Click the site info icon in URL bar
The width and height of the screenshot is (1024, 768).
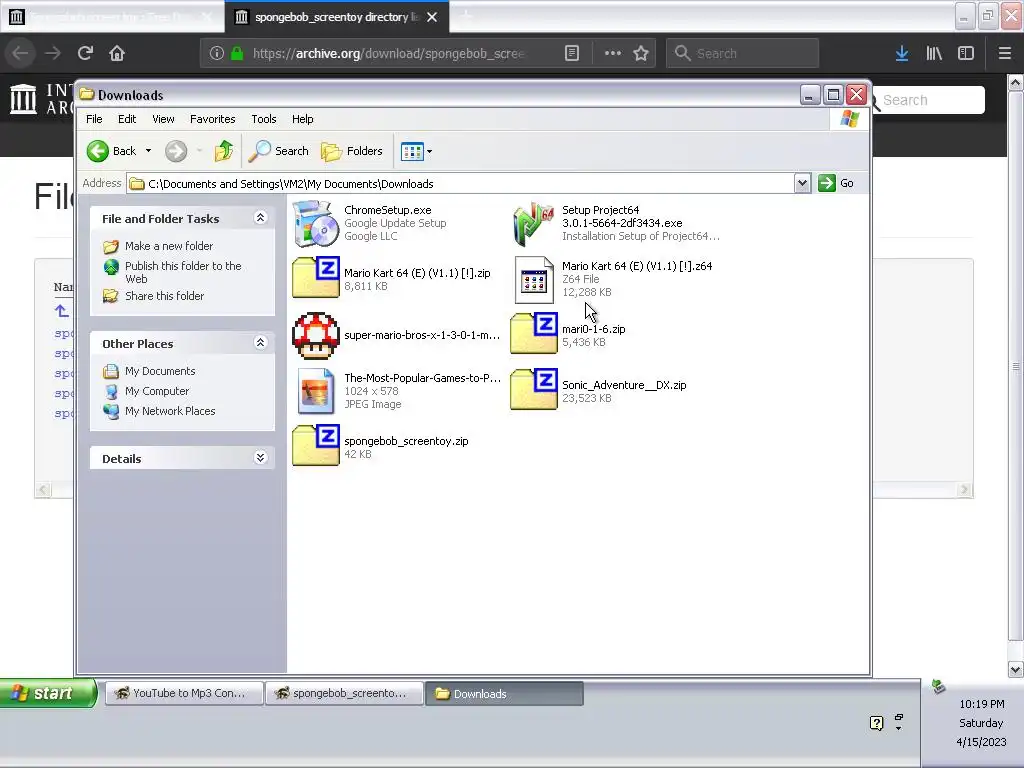[x=216, y=53]
